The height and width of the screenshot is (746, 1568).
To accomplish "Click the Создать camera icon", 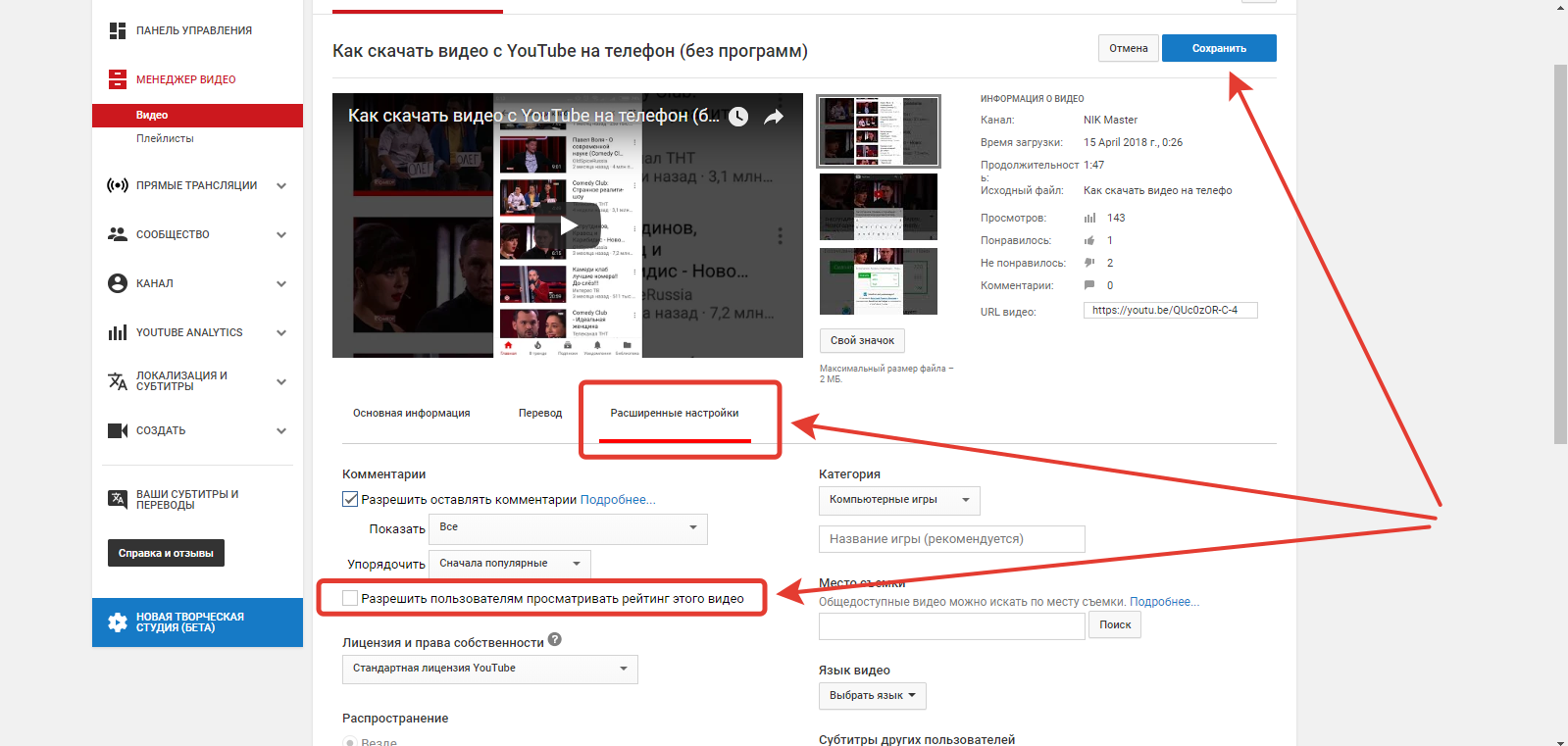I will coord(118,430).
